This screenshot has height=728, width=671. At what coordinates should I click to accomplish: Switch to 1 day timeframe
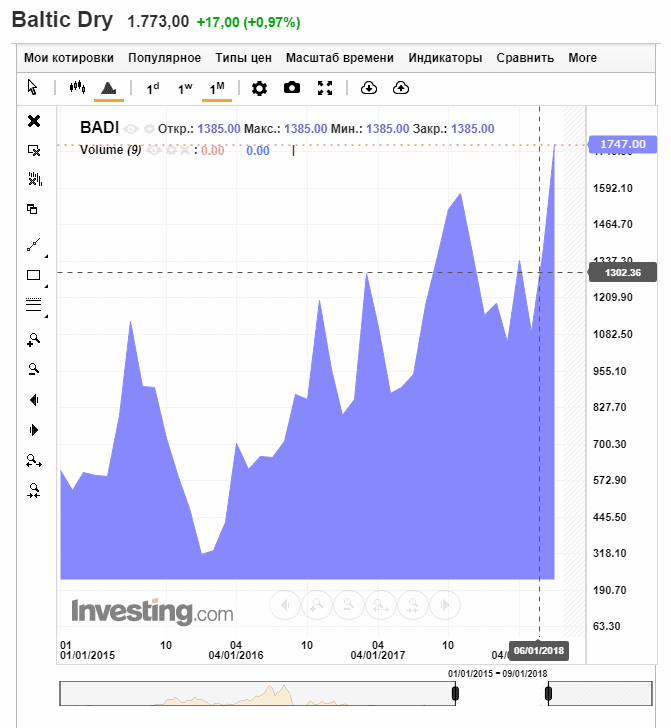pyautogui.click(x=153, y=88)
